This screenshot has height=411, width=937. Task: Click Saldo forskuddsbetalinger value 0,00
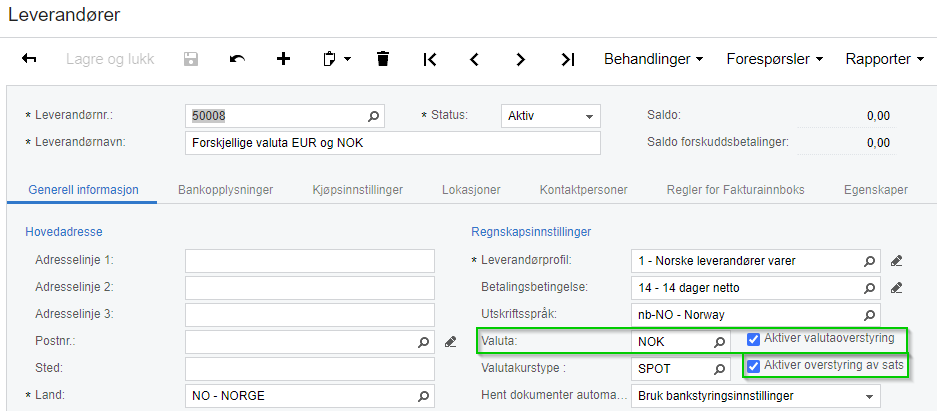pyautogui.click(x=878, y=143)
